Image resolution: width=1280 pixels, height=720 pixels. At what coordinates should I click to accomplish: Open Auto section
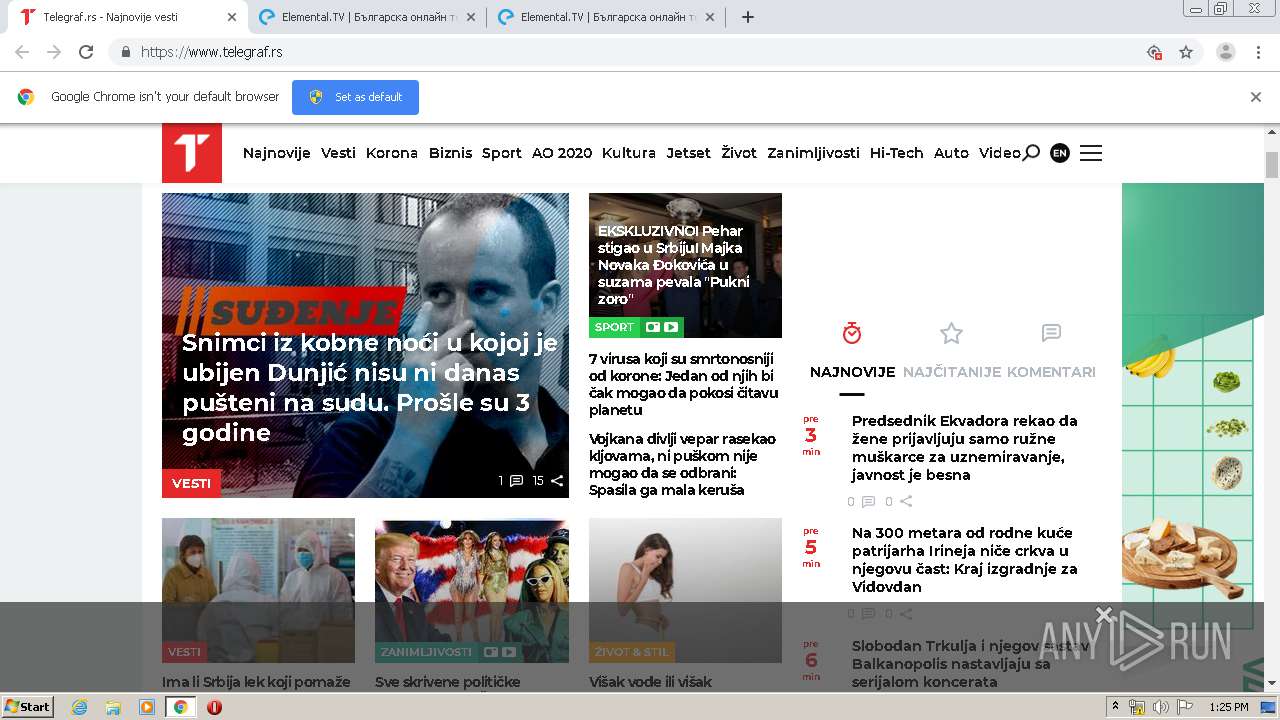(951, 153)
